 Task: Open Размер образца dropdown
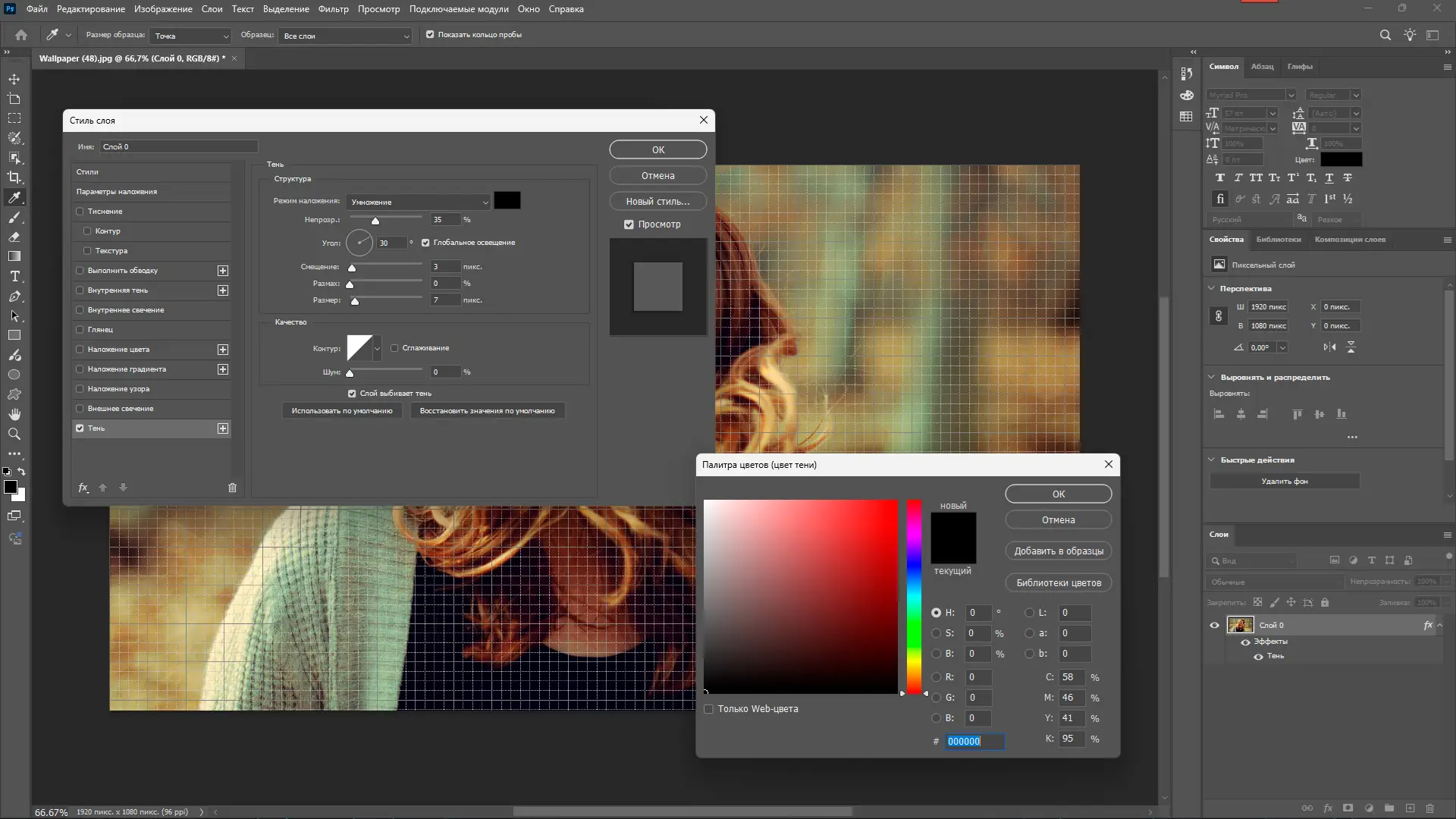[191, 36]
